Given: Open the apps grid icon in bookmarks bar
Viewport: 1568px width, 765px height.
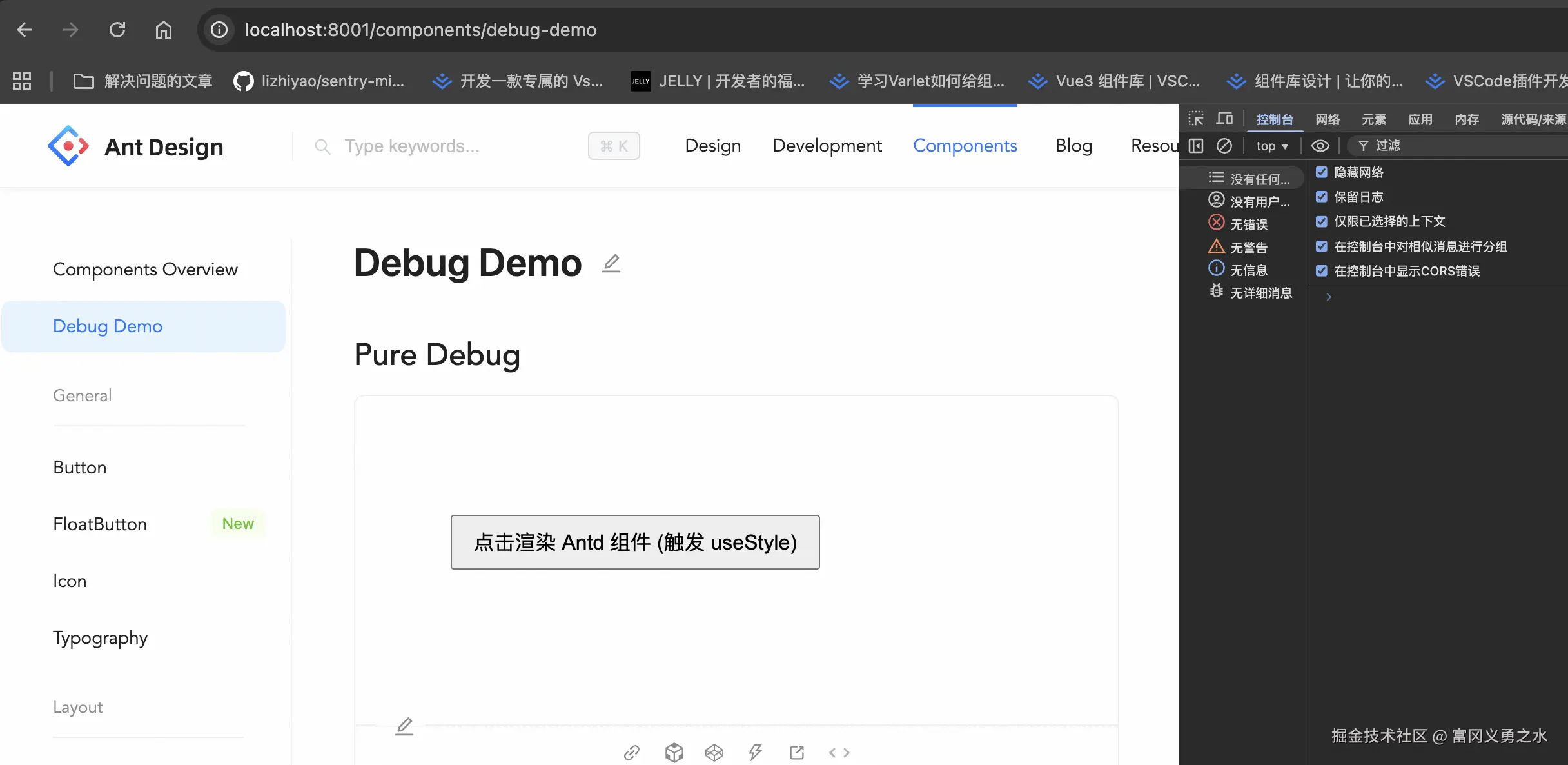Looking at the screenshot, I should [22, 81].
